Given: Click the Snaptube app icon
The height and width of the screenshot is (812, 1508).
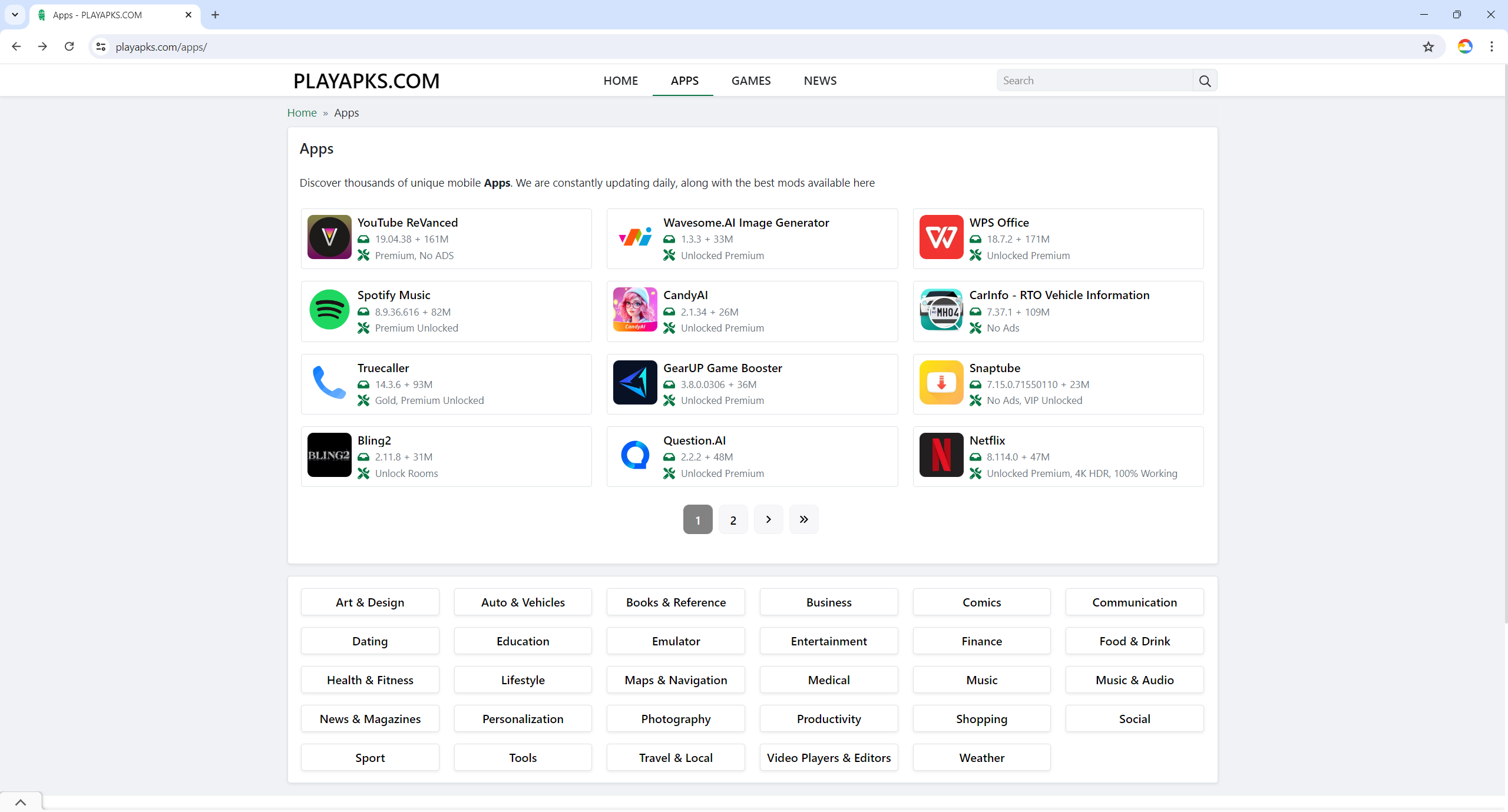Looking at the screenshot, I should pyautogui.click(x=941, y=383).
